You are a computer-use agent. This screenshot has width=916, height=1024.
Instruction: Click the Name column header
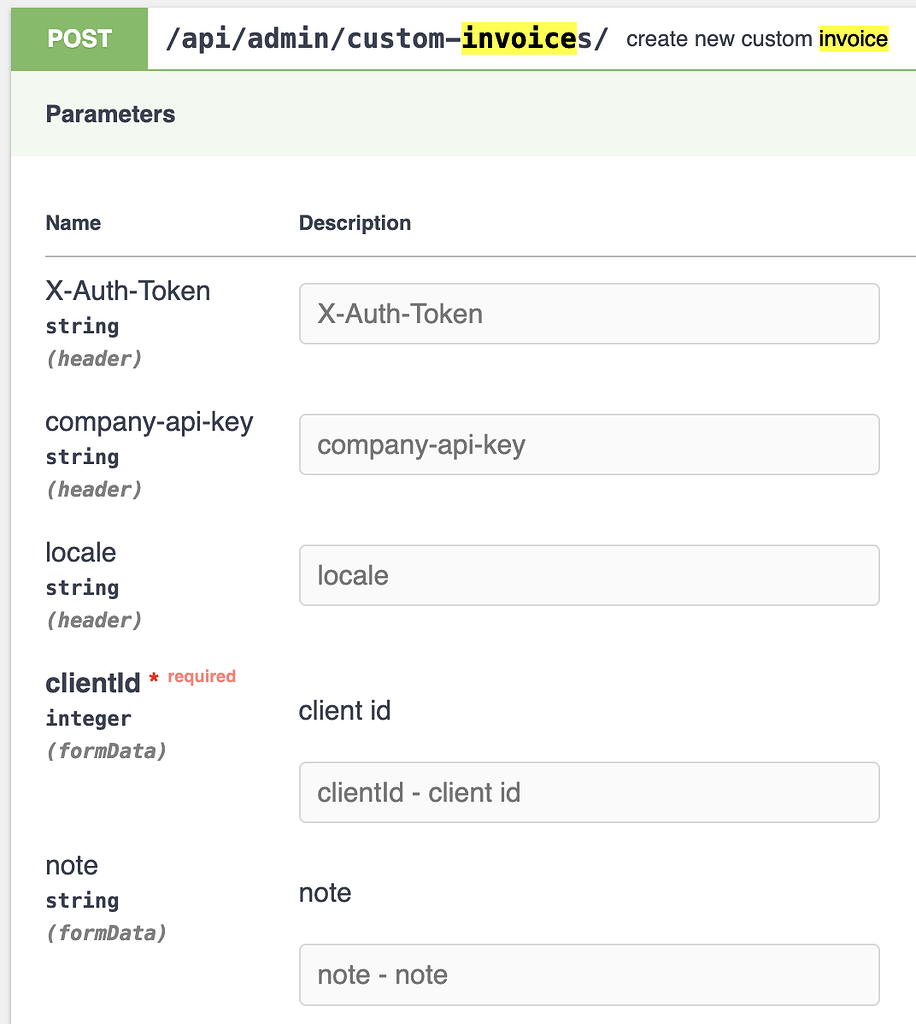point(73,223)
